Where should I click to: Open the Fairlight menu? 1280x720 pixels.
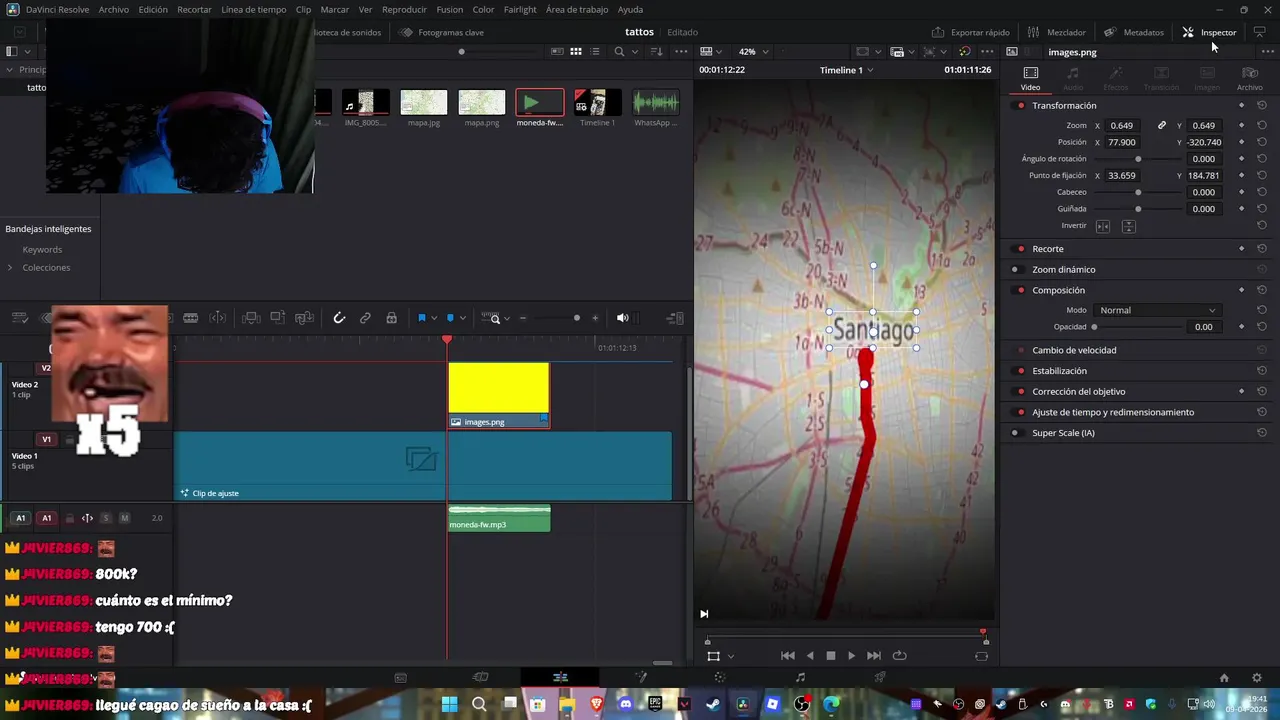520,9
